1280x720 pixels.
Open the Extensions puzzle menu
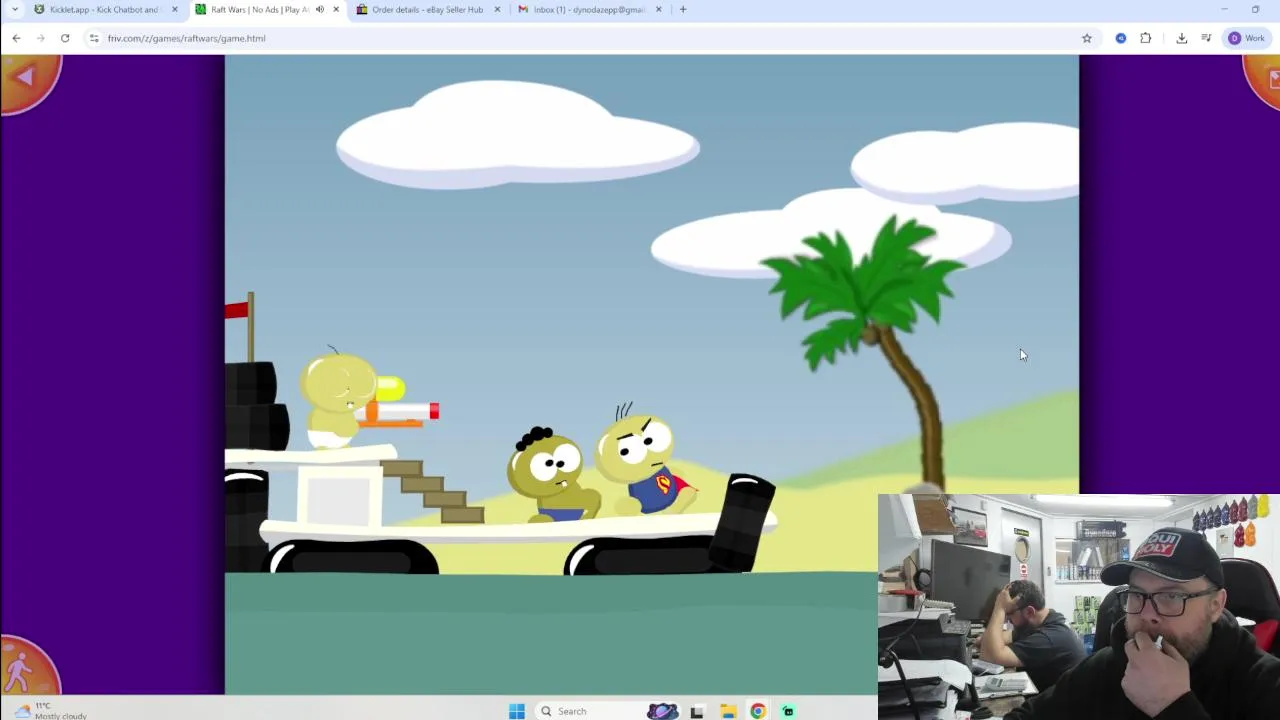[1146, 38]
